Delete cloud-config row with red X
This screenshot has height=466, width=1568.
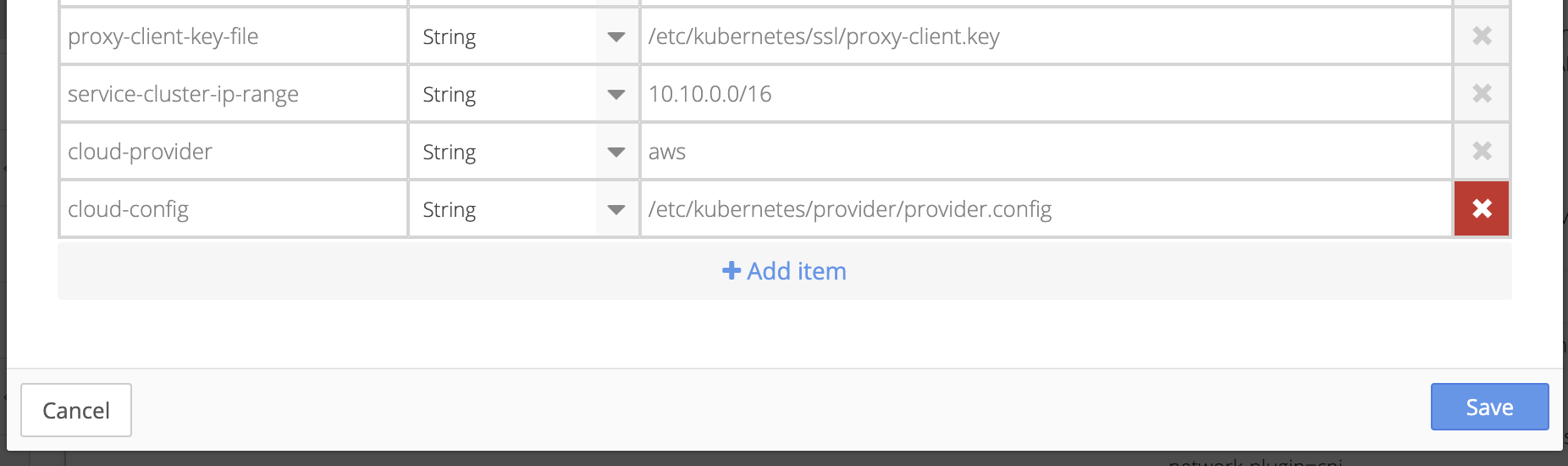click(x=1482, y=208)
